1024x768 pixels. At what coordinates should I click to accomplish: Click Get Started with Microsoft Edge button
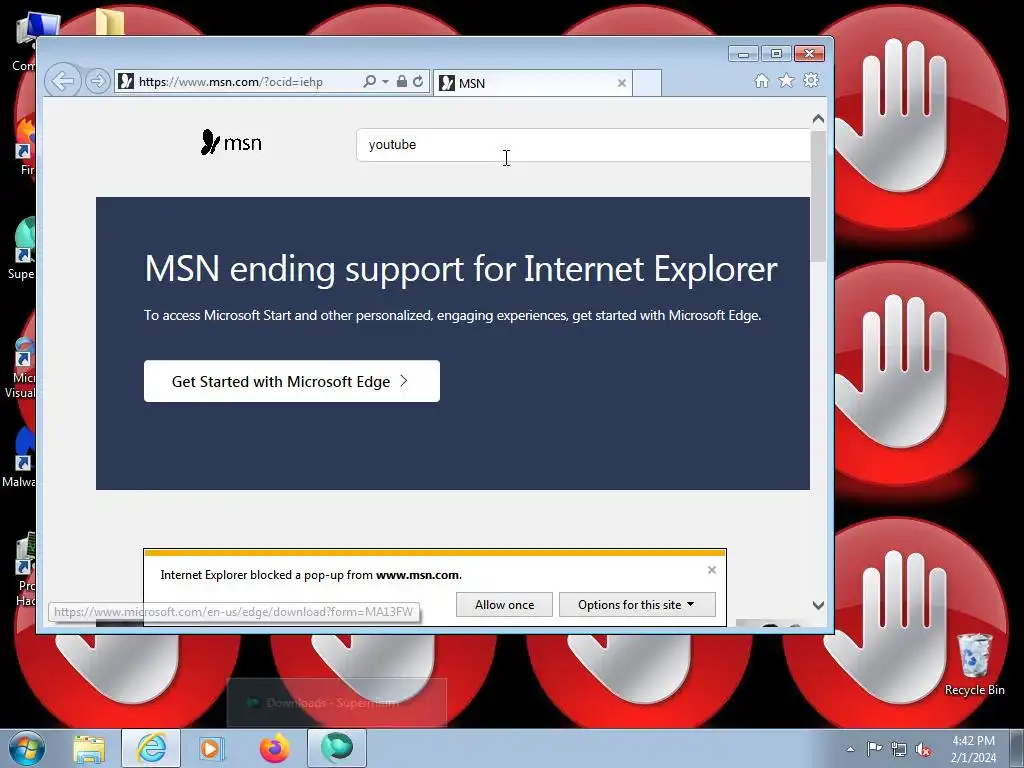tap(292, 381)
